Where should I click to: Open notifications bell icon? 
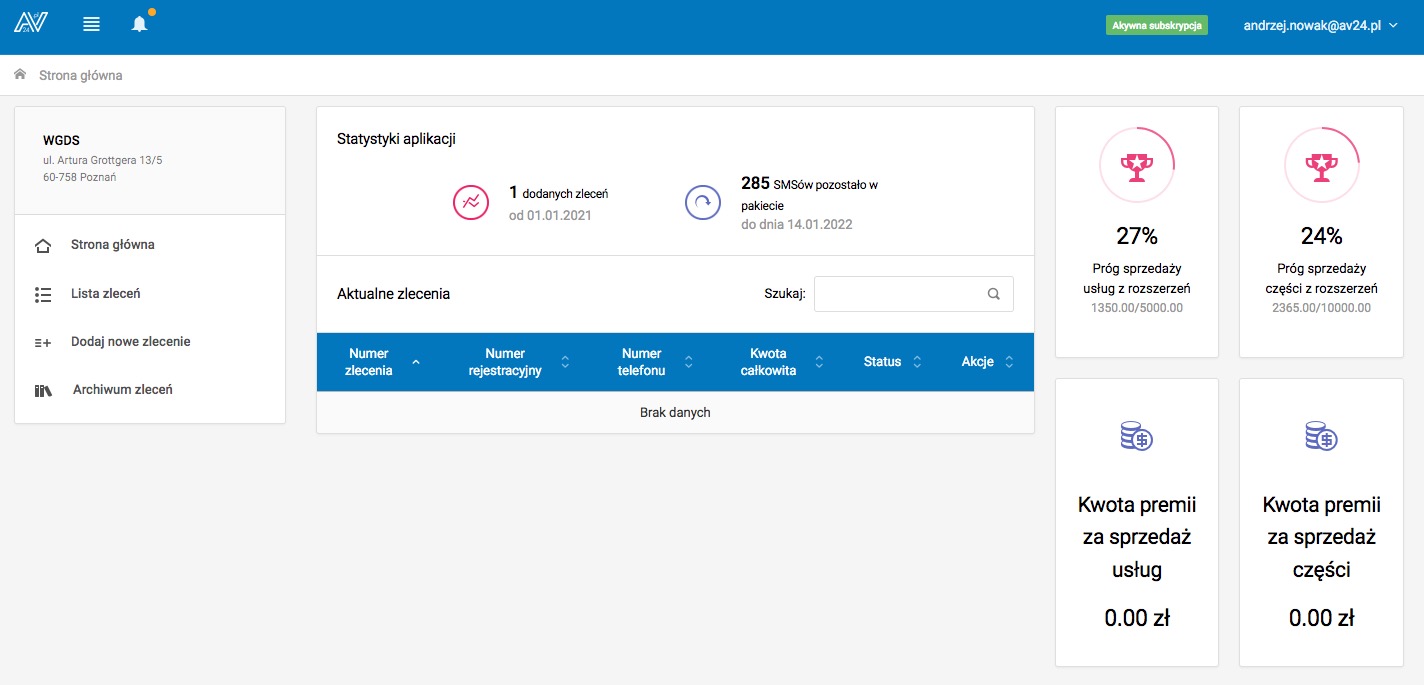point(140,24)
